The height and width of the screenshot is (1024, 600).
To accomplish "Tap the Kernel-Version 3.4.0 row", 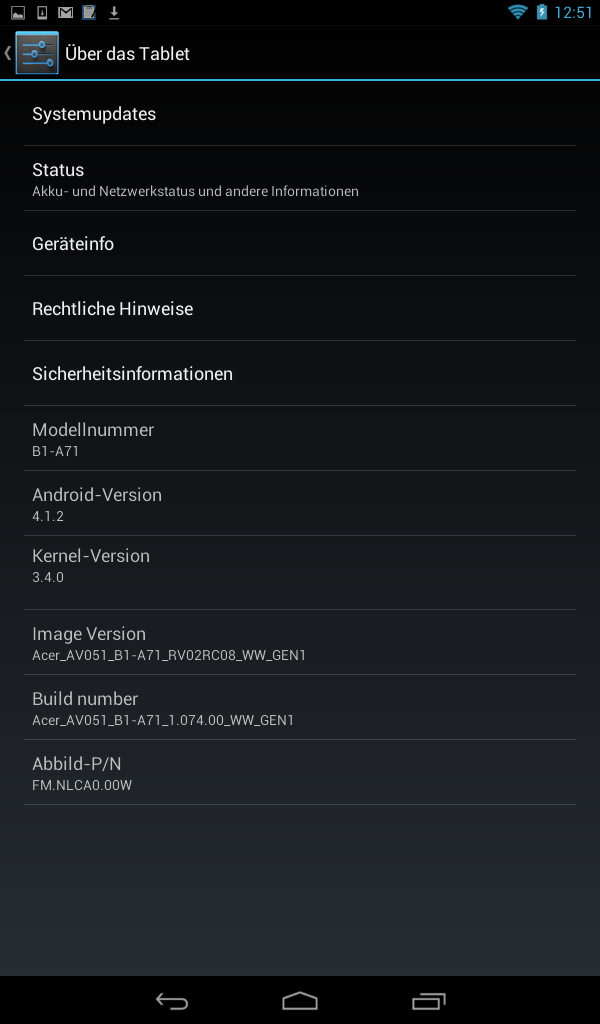I will point(300,573).
